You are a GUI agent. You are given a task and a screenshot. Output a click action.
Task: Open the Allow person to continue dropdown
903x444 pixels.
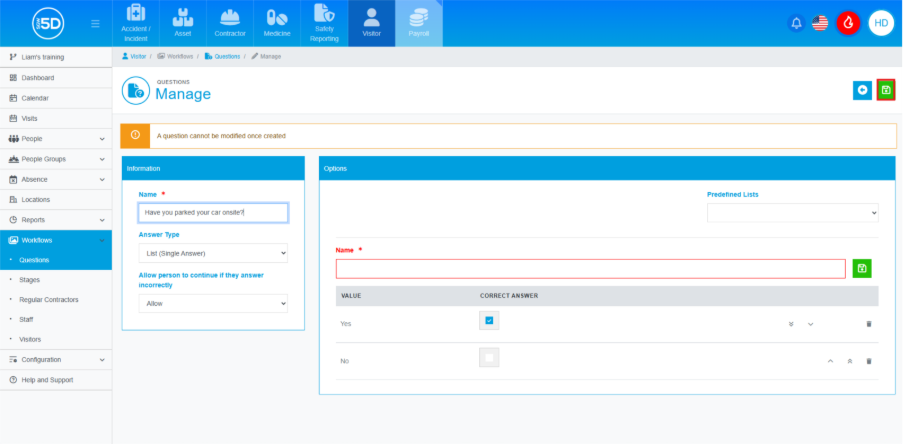pyautogui.click(x=213, y=303)
